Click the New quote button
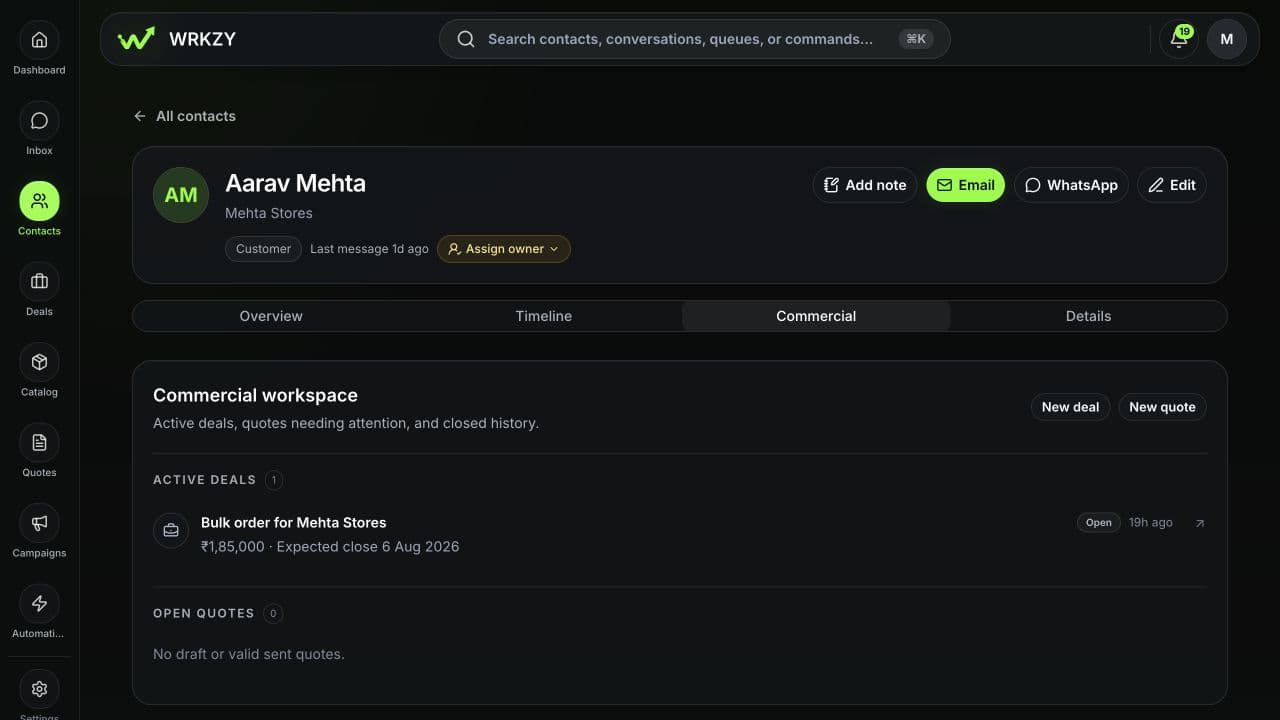Screen dimensions: 1280x720 tap(1162, 407)
